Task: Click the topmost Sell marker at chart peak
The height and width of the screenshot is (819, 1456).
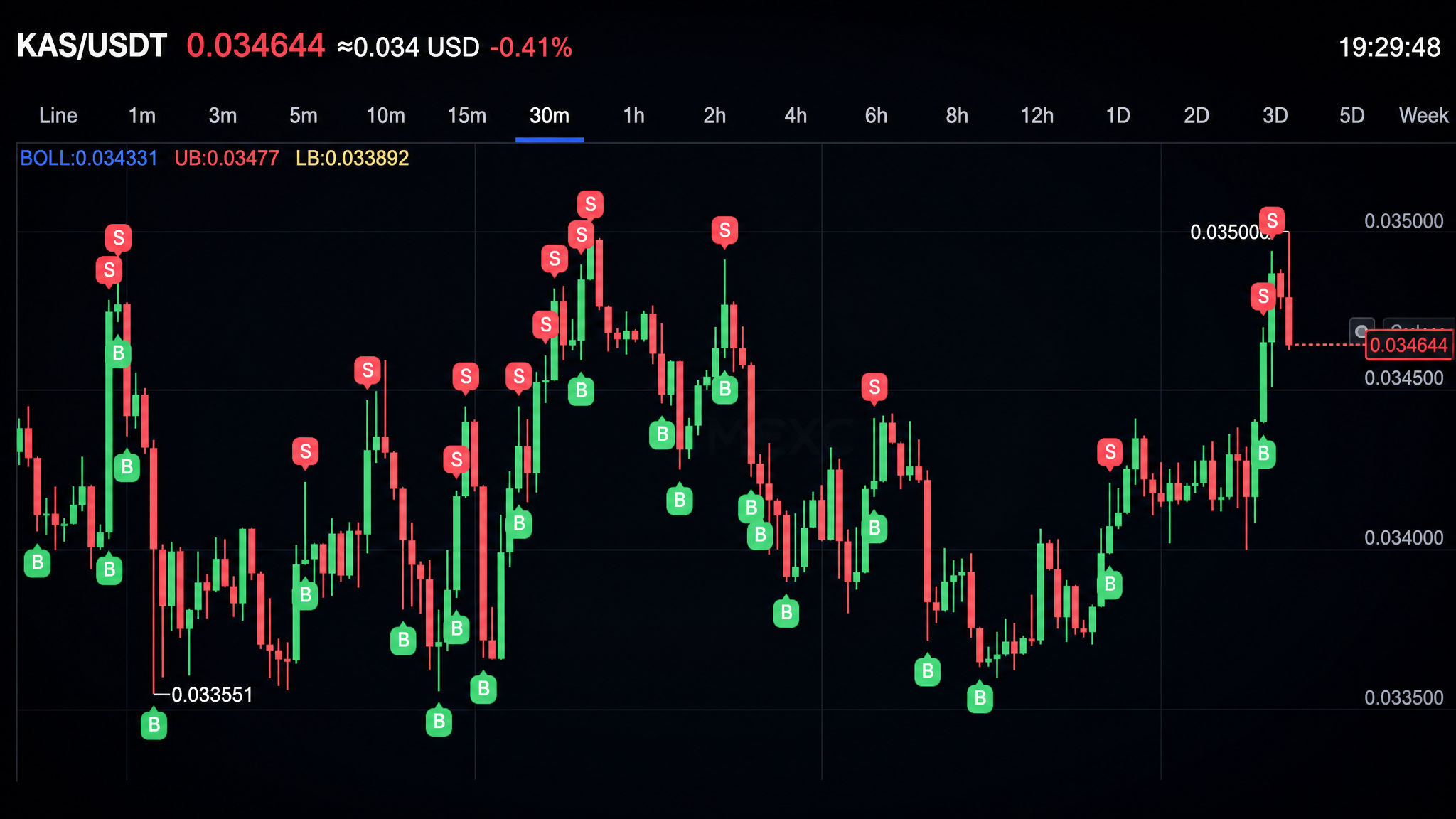Action: coord(590,205)
